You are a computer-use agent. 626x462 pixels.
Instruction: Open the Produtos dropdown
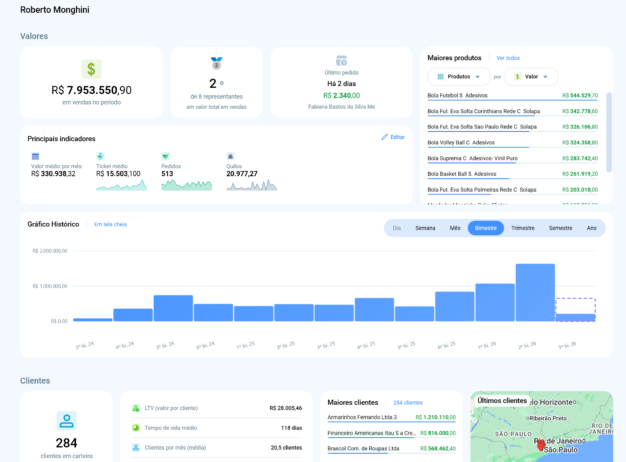458,77
